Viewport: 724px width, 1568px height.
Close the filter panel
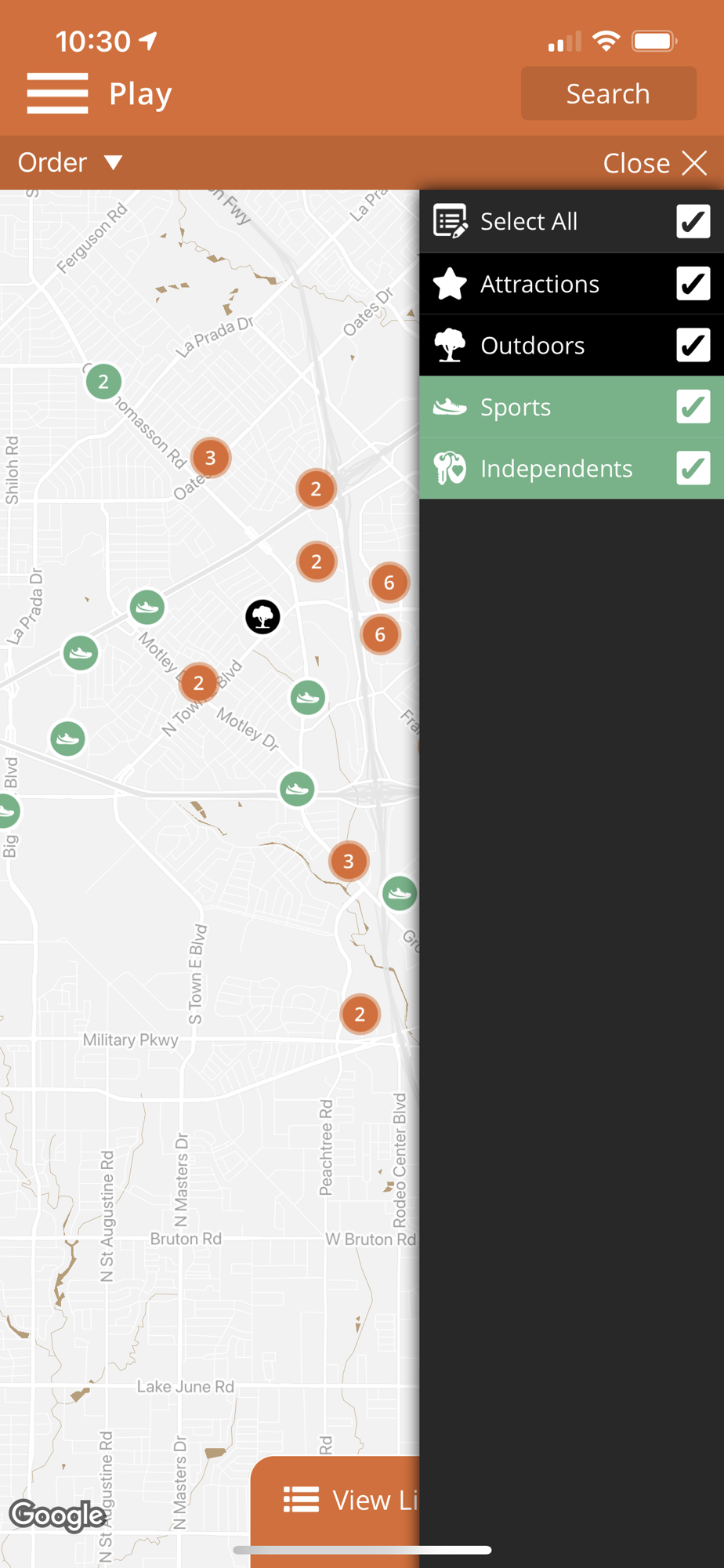tap(655, 163)
